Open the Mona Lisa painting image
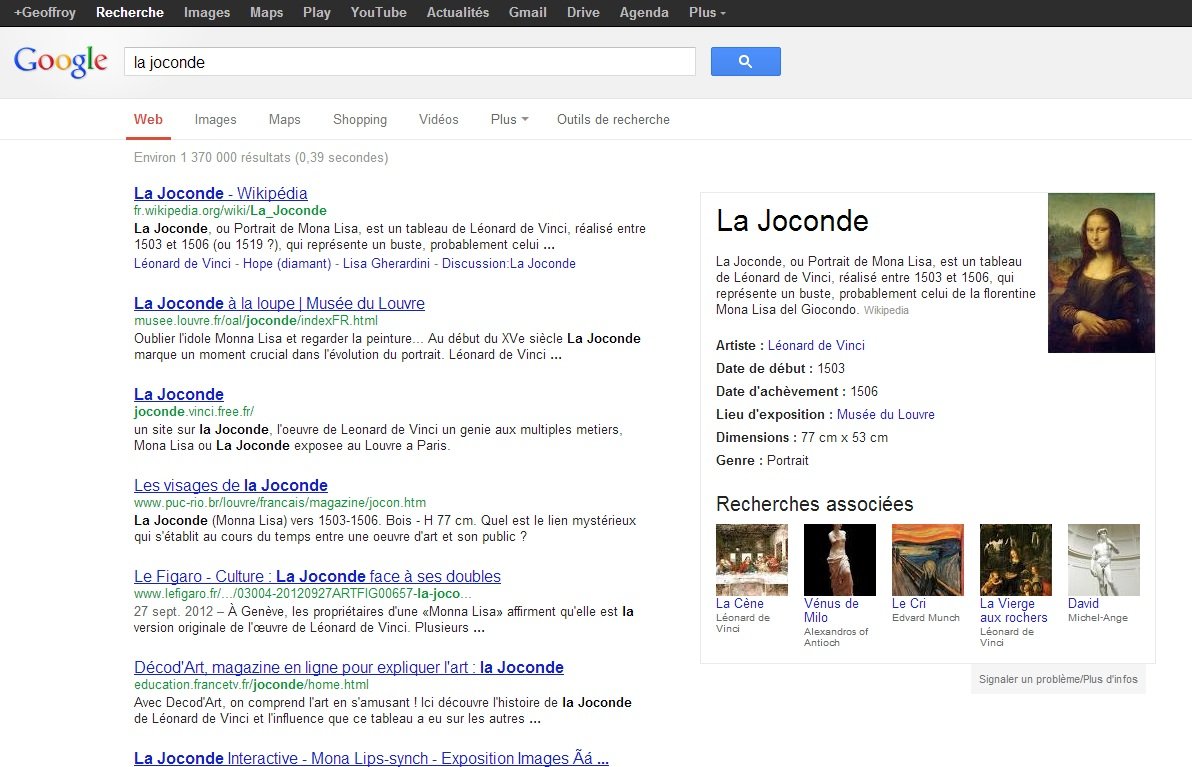The height and width of the screenshot is (767, 1192). point(1101,273)
